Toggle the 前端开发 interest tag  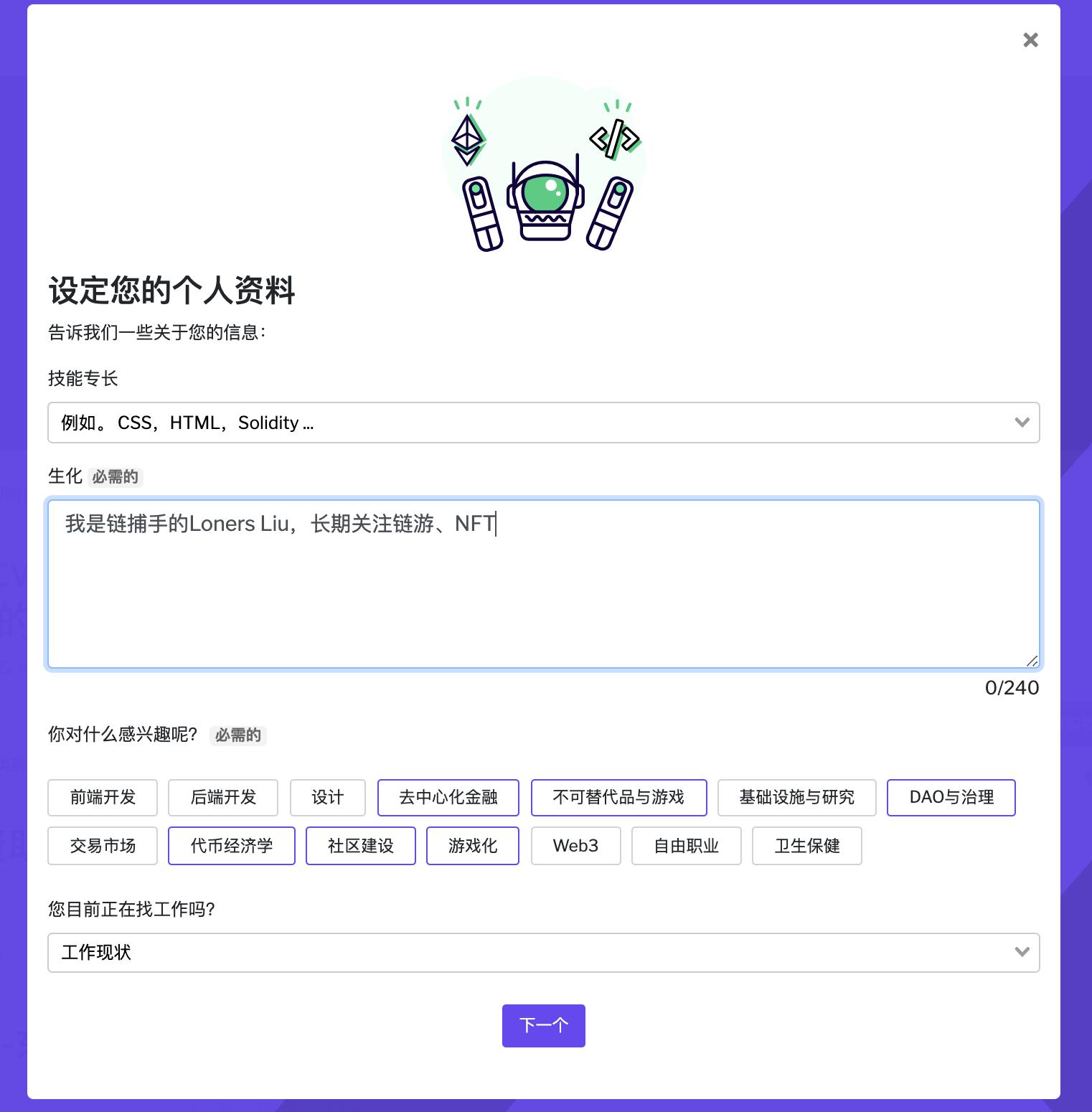coord(103,797)
